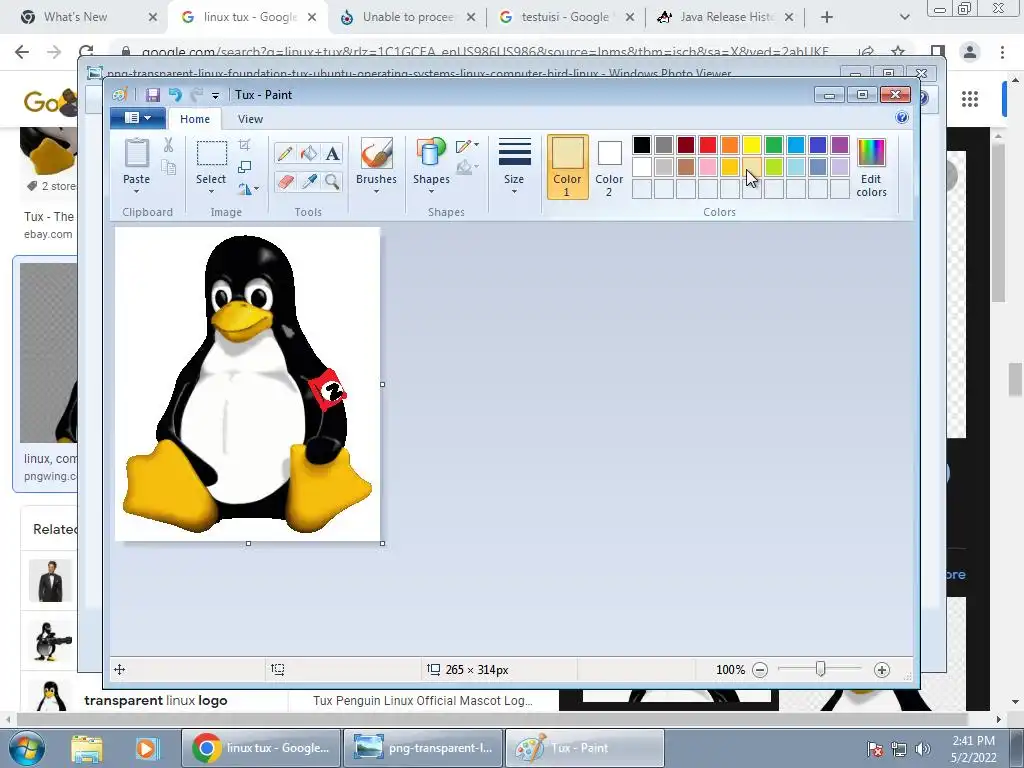1024x768 pixels.
Task: Pick the black color swatch
Action: tap(641, 144)
